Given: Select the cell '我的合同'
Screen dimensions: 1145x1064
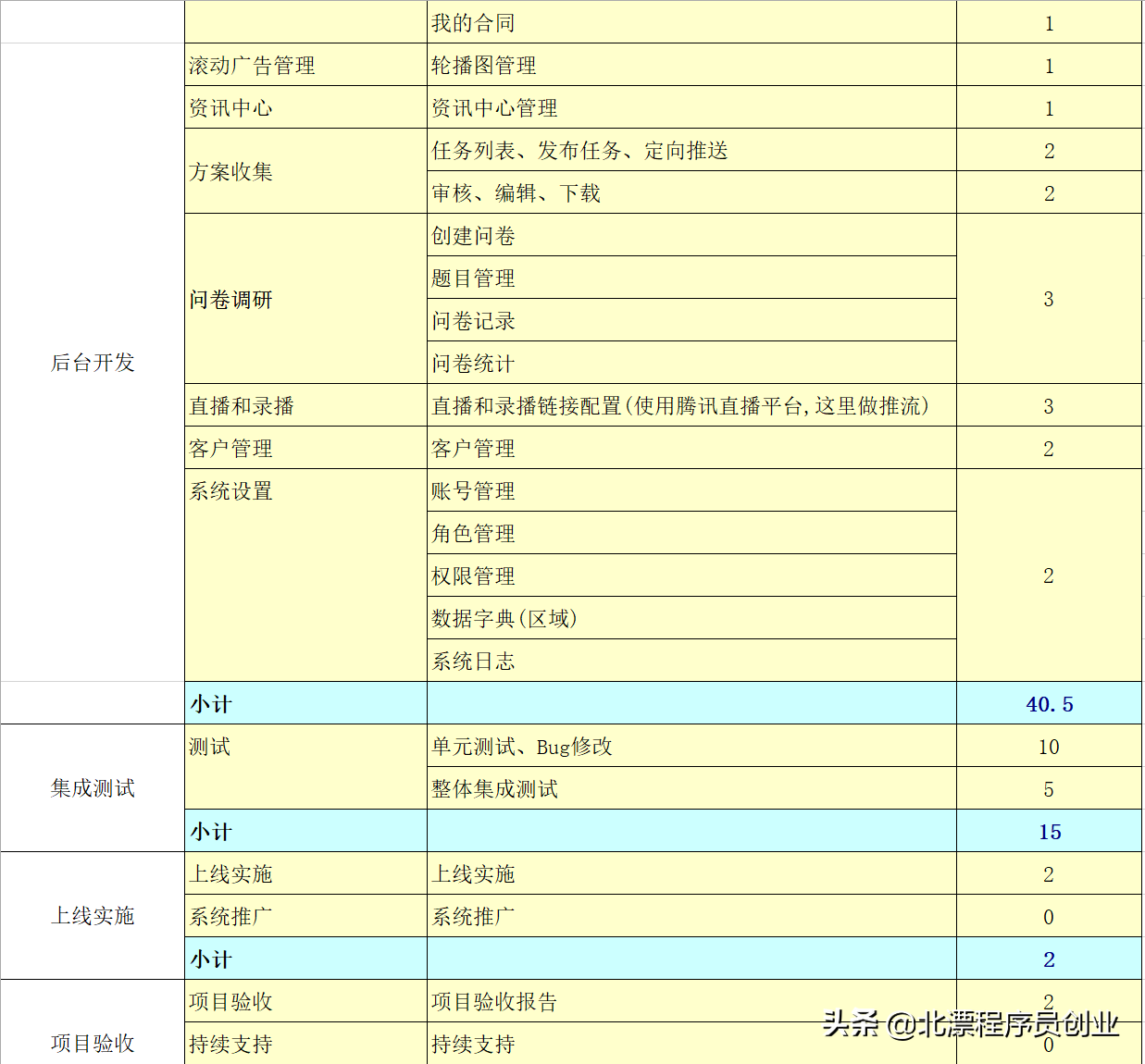Looking at the screenshot, I should pyautogui.click(x=691, y=22).
